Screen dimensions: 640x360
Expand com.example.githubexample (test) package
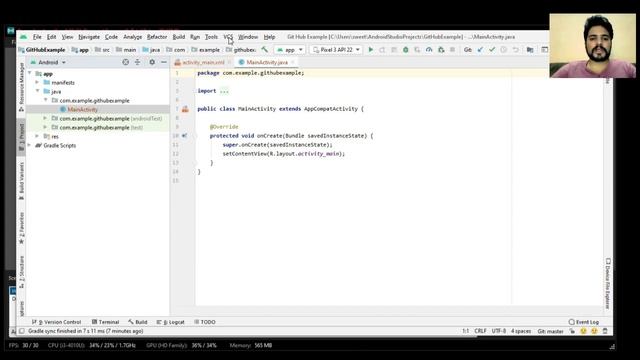pos(45,127)
